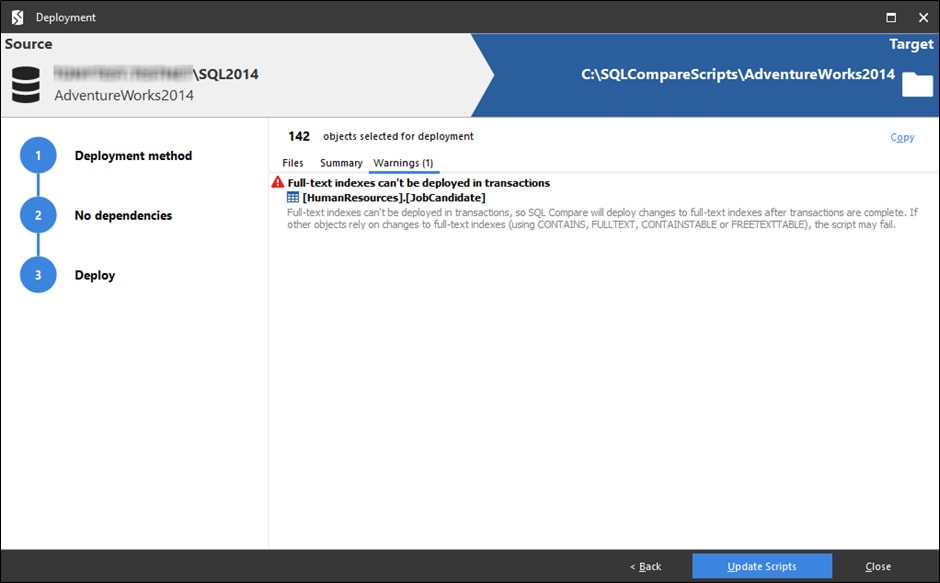Click the source database cylinder icon
940x583 pixels.
click(x=26, y=85)
